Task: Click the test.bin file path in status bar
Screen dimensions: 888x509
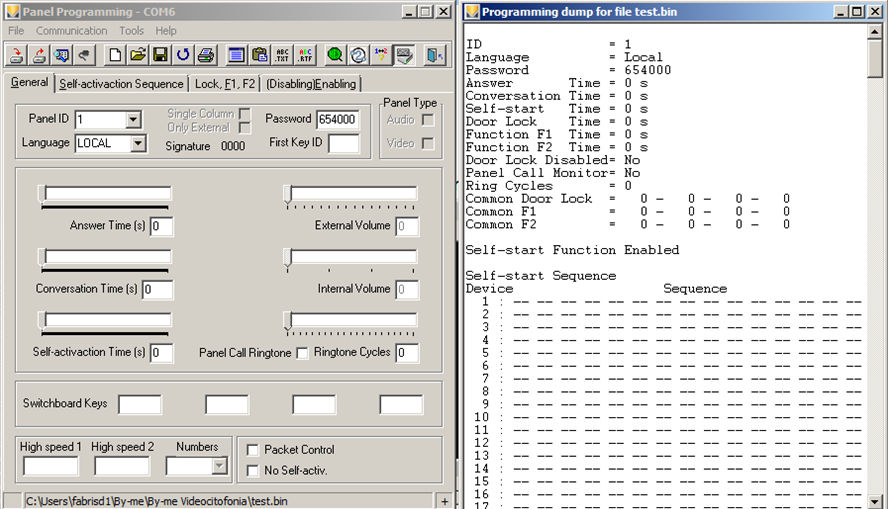Action: [157, 501]
